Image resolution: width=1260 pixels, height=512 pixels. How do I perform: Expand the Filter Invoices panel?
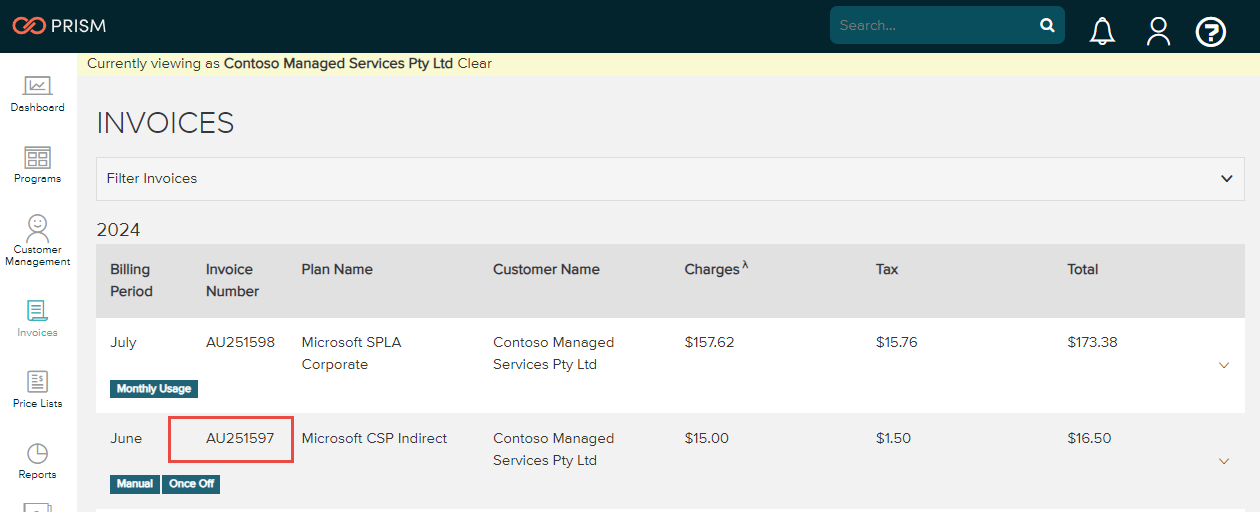point(670,179)
